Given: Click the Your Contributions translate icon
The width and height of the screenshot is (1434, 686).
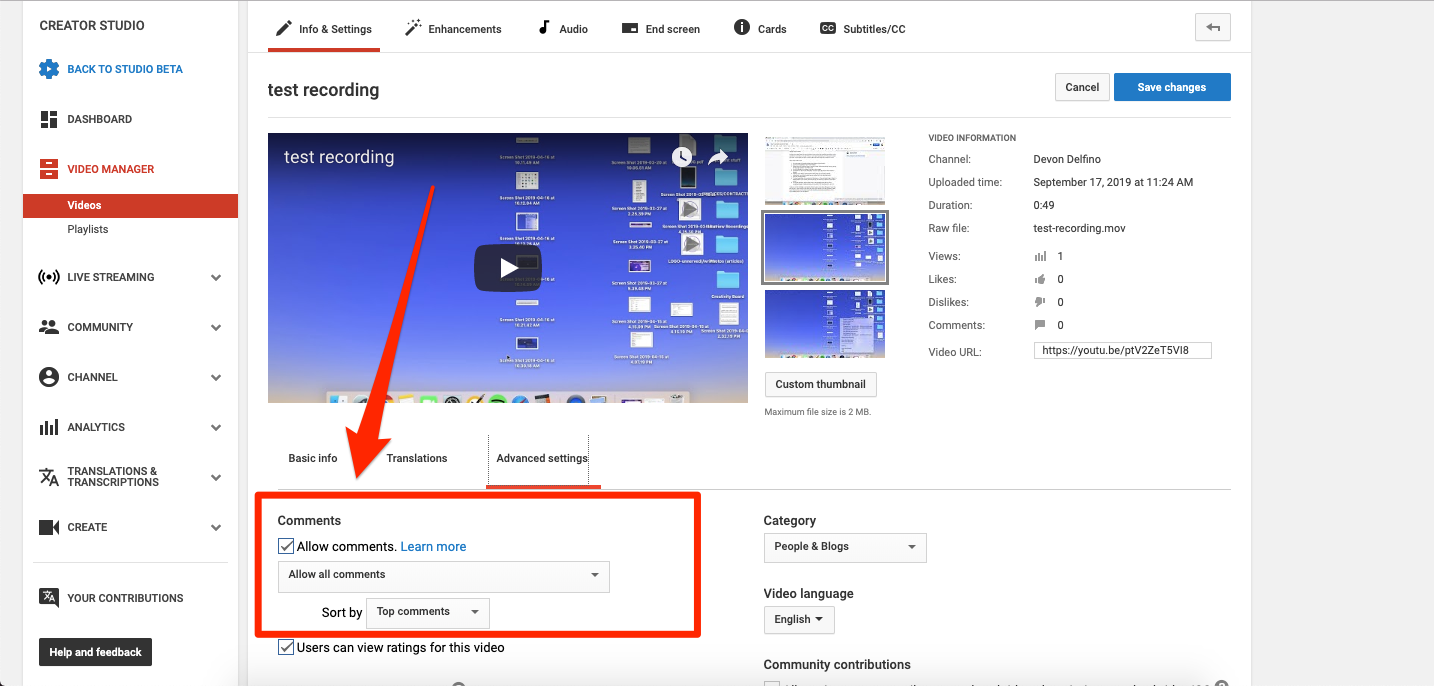Looking at the screenshot, I should (x=49, y=597).
